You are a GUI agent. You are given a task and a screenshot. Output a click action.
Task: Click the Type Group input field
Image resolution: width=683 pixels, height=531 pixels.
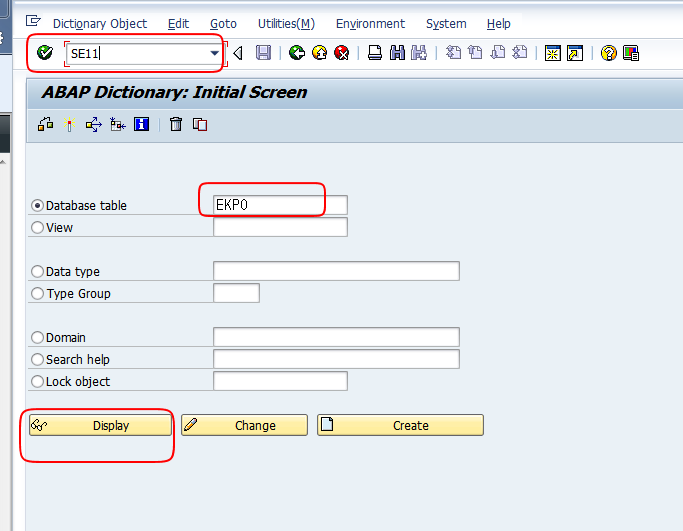[x=237, y=293]
